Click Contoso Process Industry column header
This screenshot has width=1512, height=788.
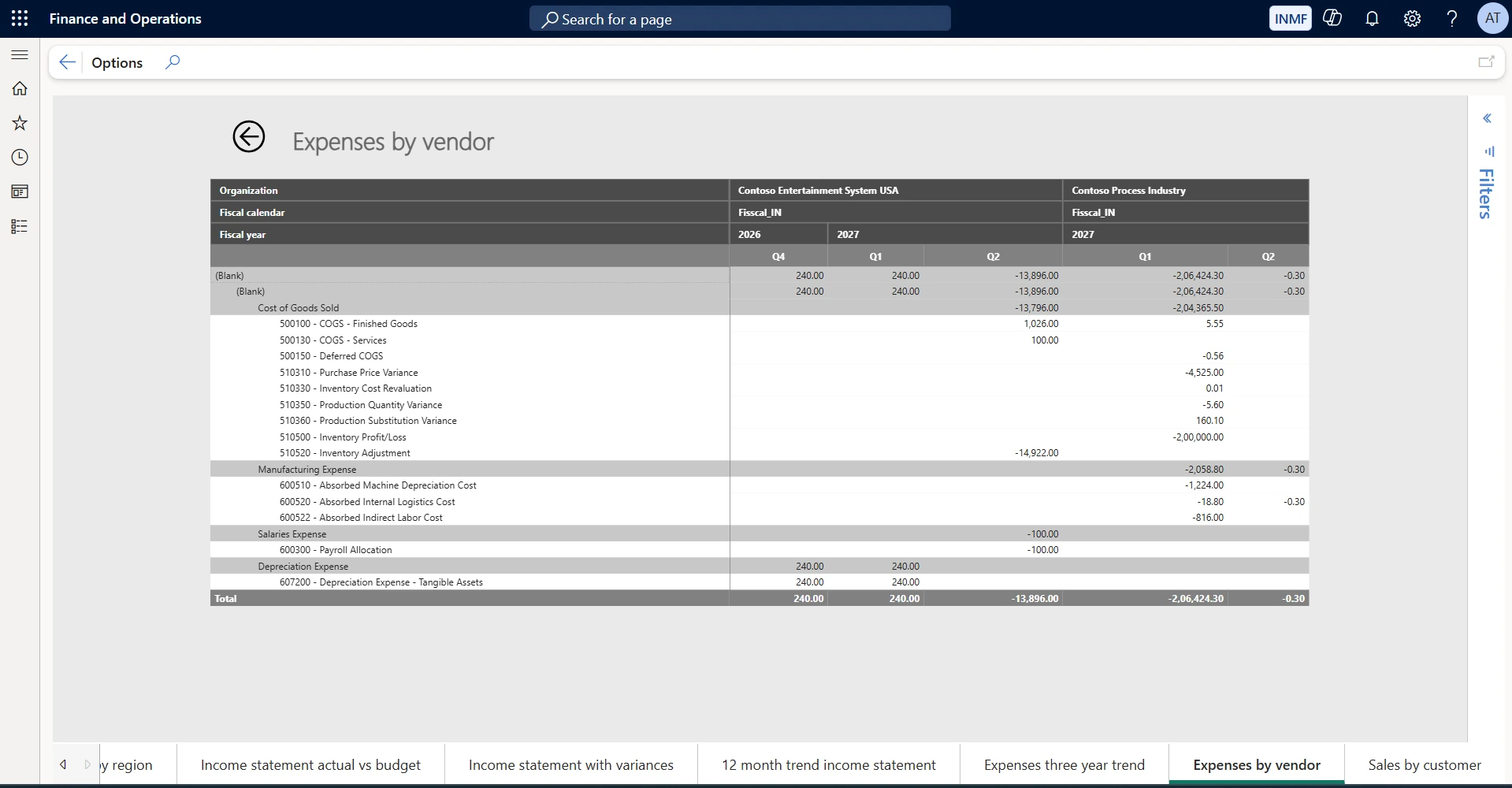(1186, 190)
